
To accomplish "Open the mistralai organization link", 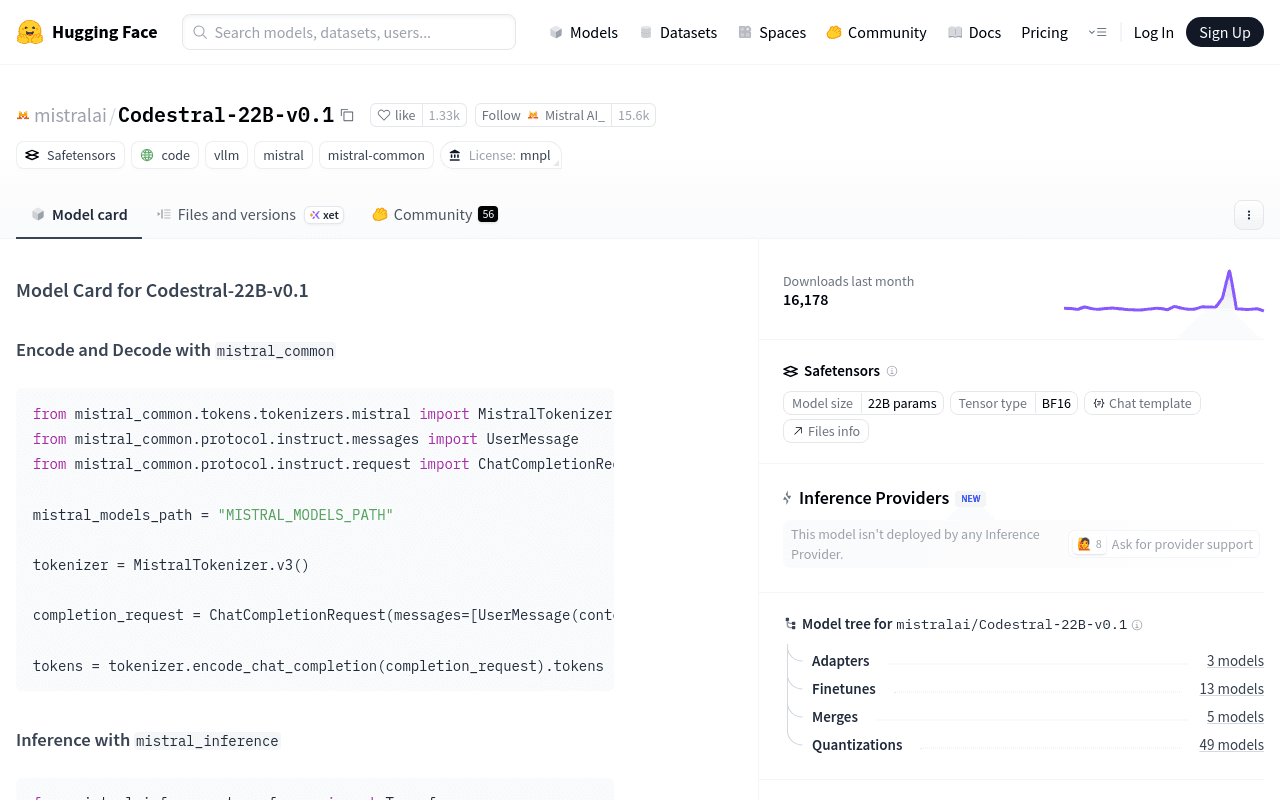I will pos(70,115).
